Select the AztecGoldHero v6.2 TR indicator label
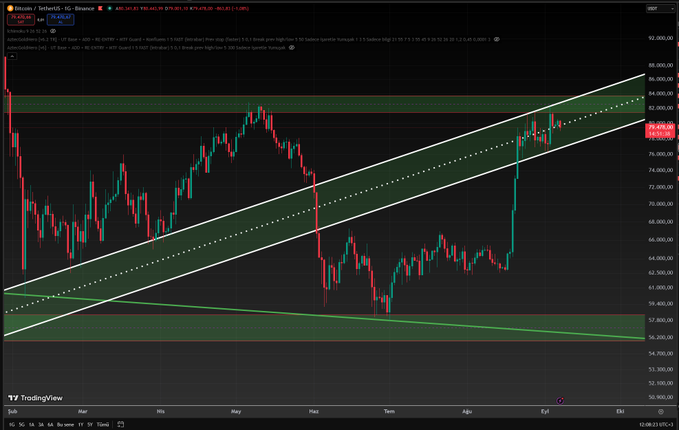 (249, 39)
